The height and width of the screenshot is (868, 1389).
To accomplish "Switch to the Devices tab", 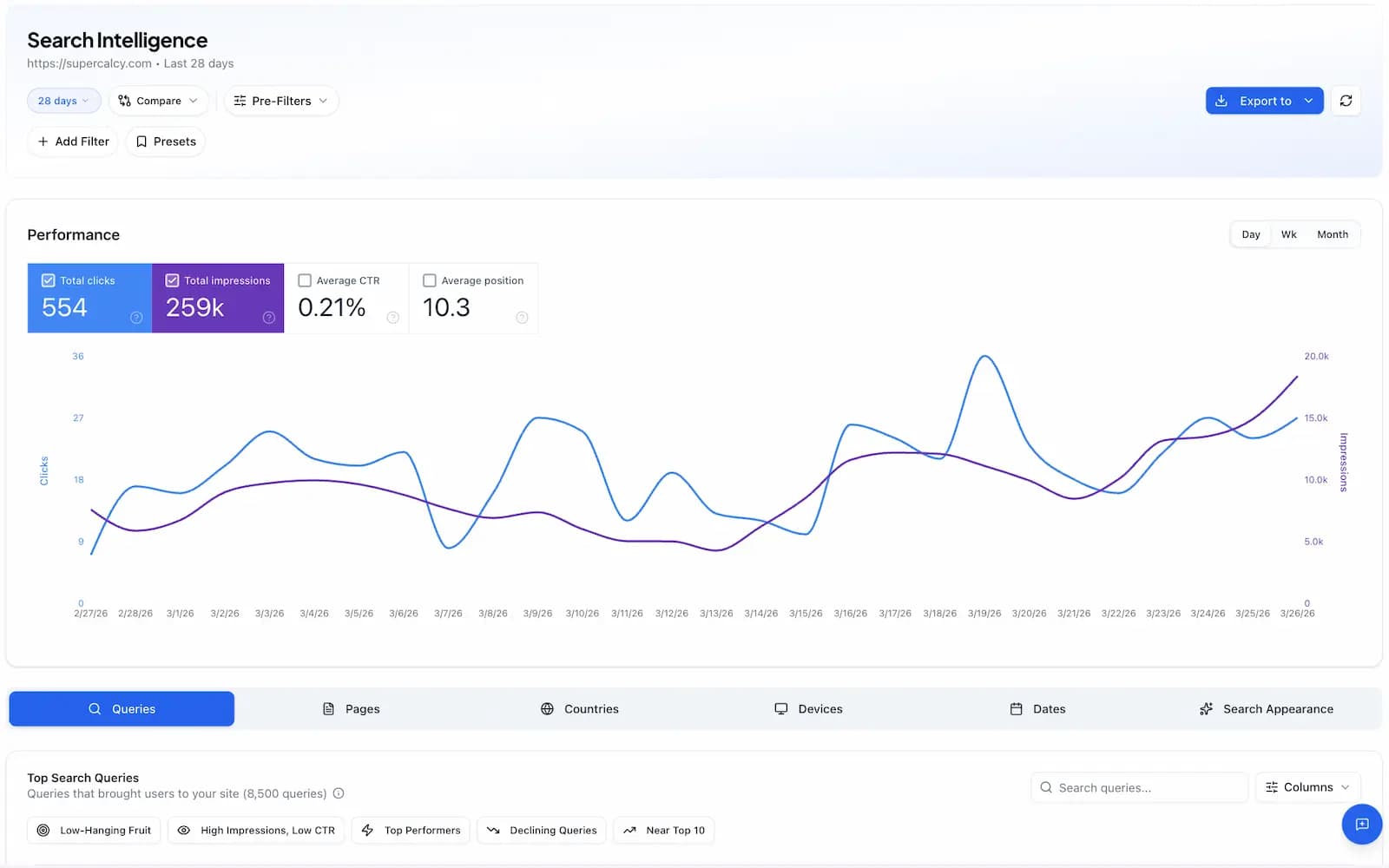I will (808, 709).
